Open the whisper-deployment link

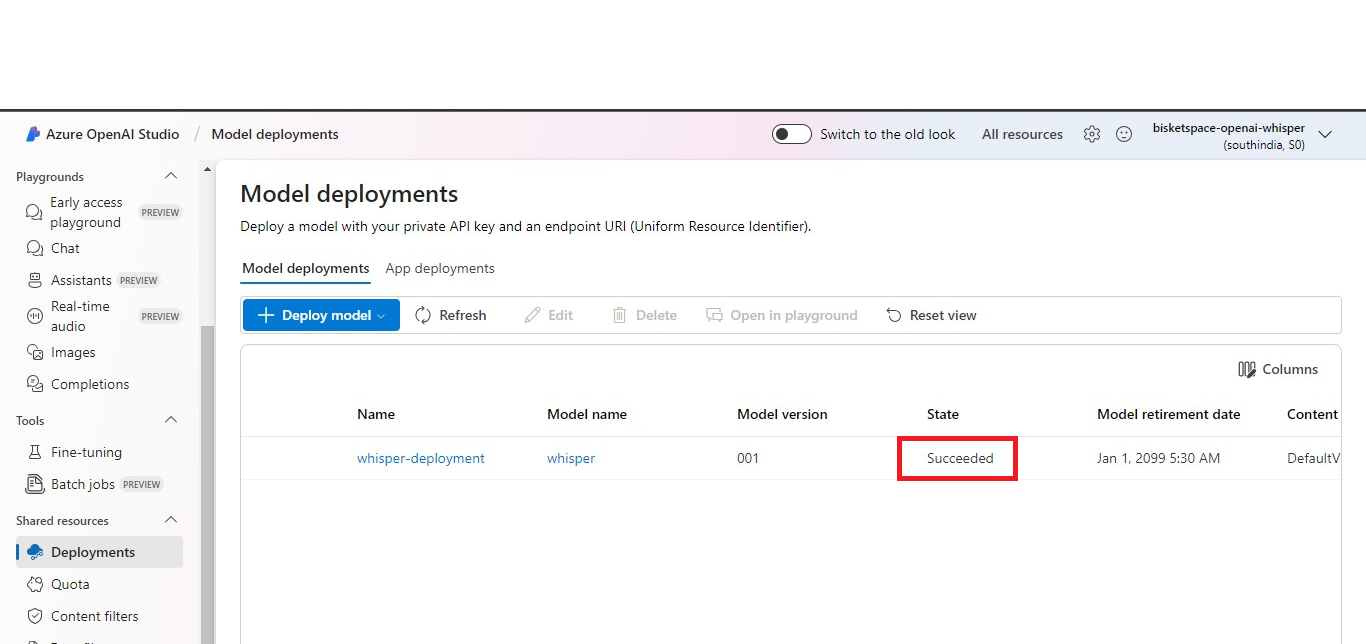[x=420, y=458]
